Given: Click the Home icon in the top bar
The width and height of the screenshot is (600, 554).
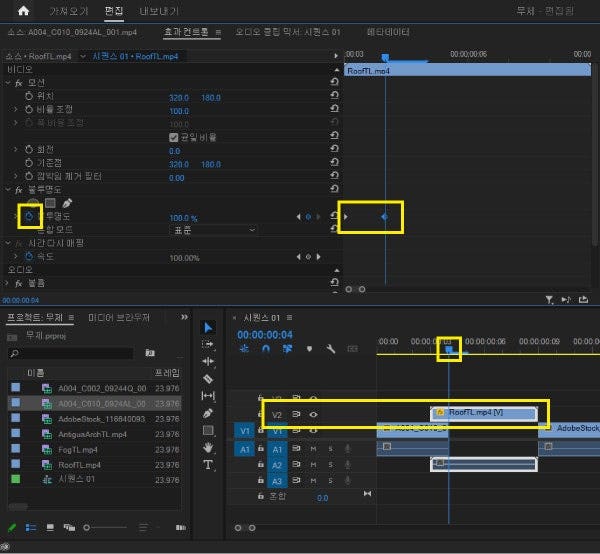Looking at the screenshot, I should tap(24, 13).
